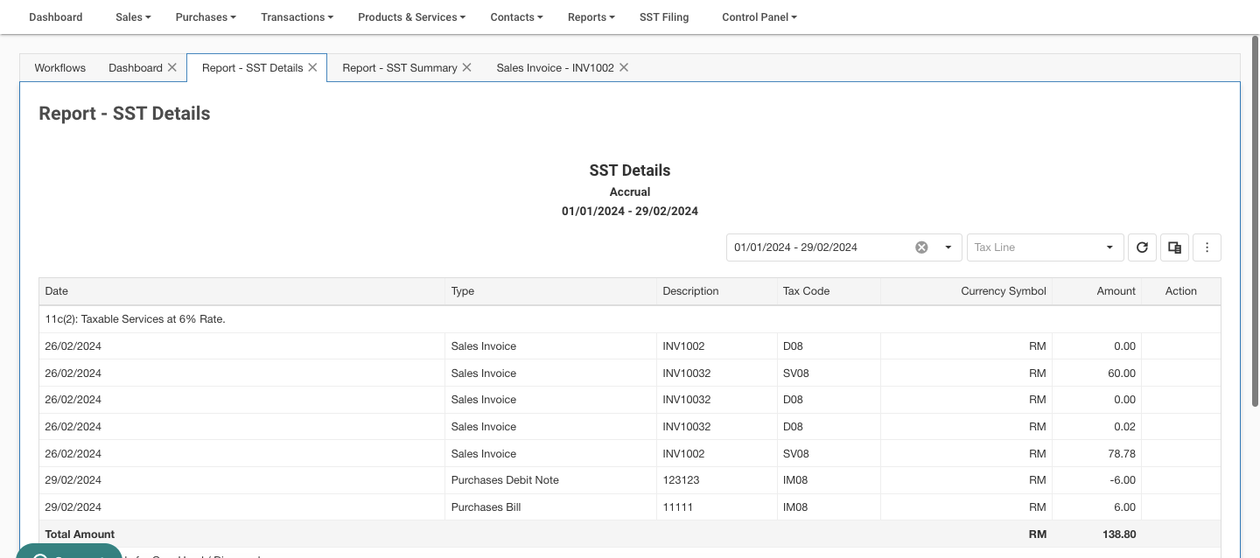Click the vertical page scrollbar

[1255, 220]
